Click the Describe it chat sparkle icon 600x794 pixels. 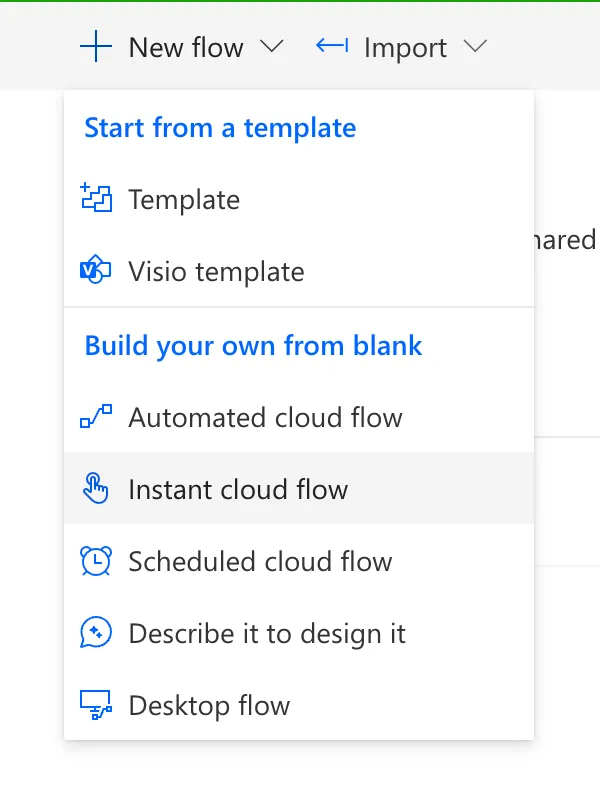click(x=95, y=633)
